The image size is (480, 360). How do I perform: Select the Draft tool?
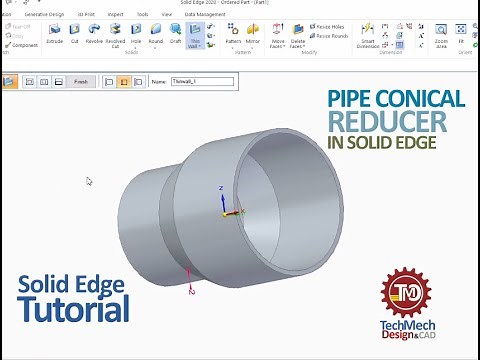175,33
